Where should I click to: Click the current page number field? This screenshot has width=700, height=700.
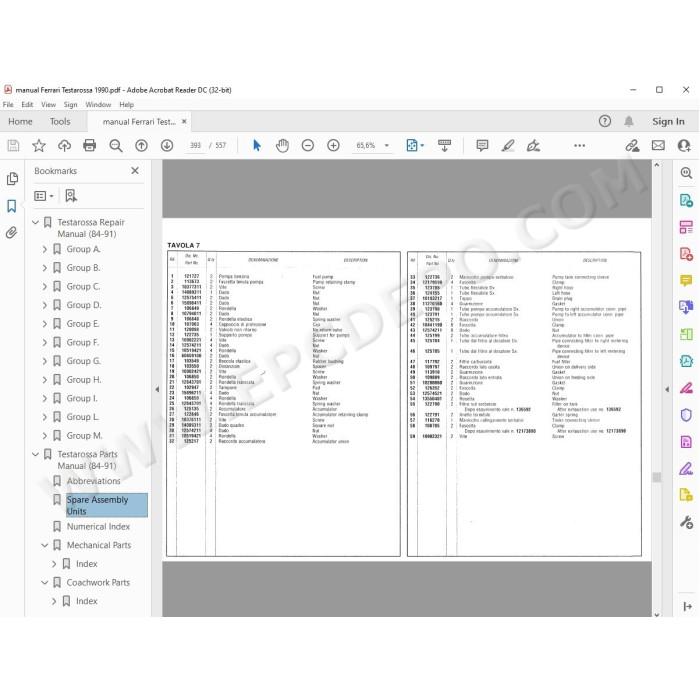[196, 146]
